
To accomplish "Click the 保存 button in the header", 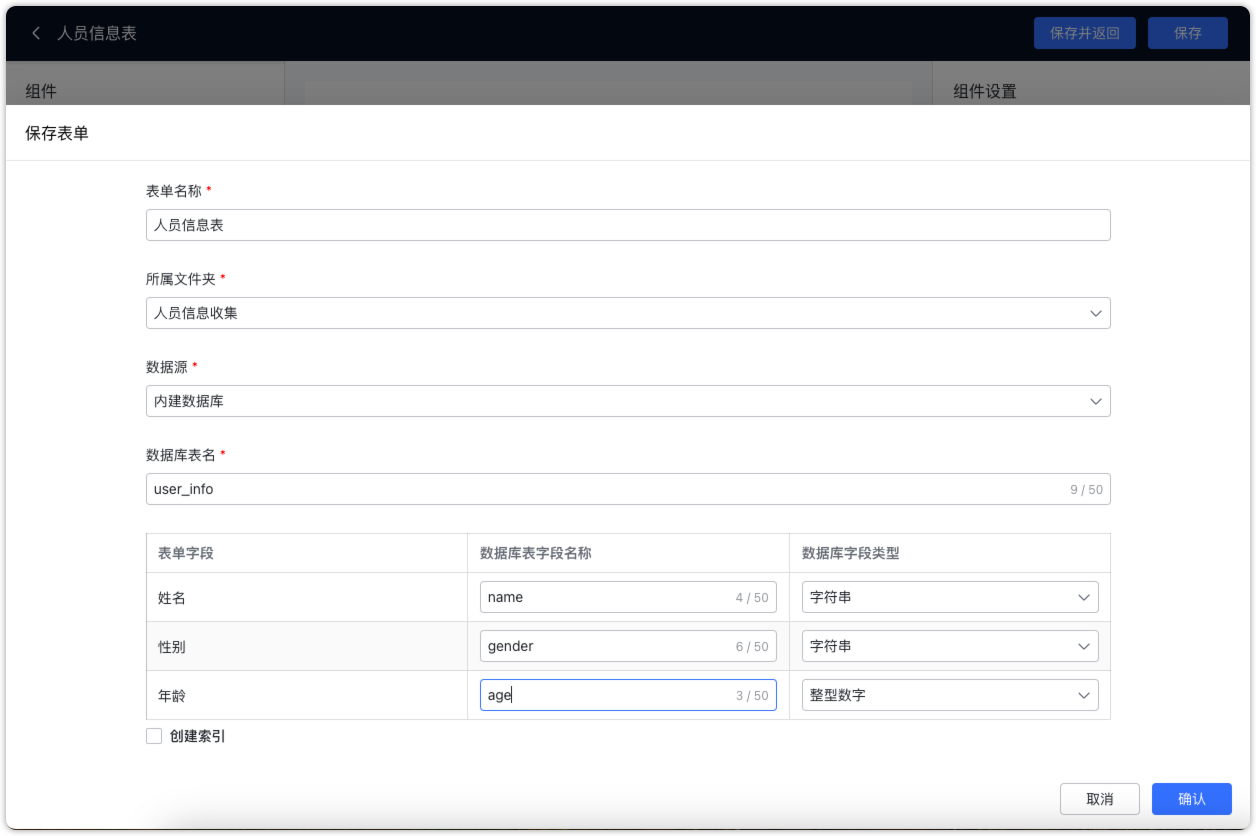I will point(1187,32).
